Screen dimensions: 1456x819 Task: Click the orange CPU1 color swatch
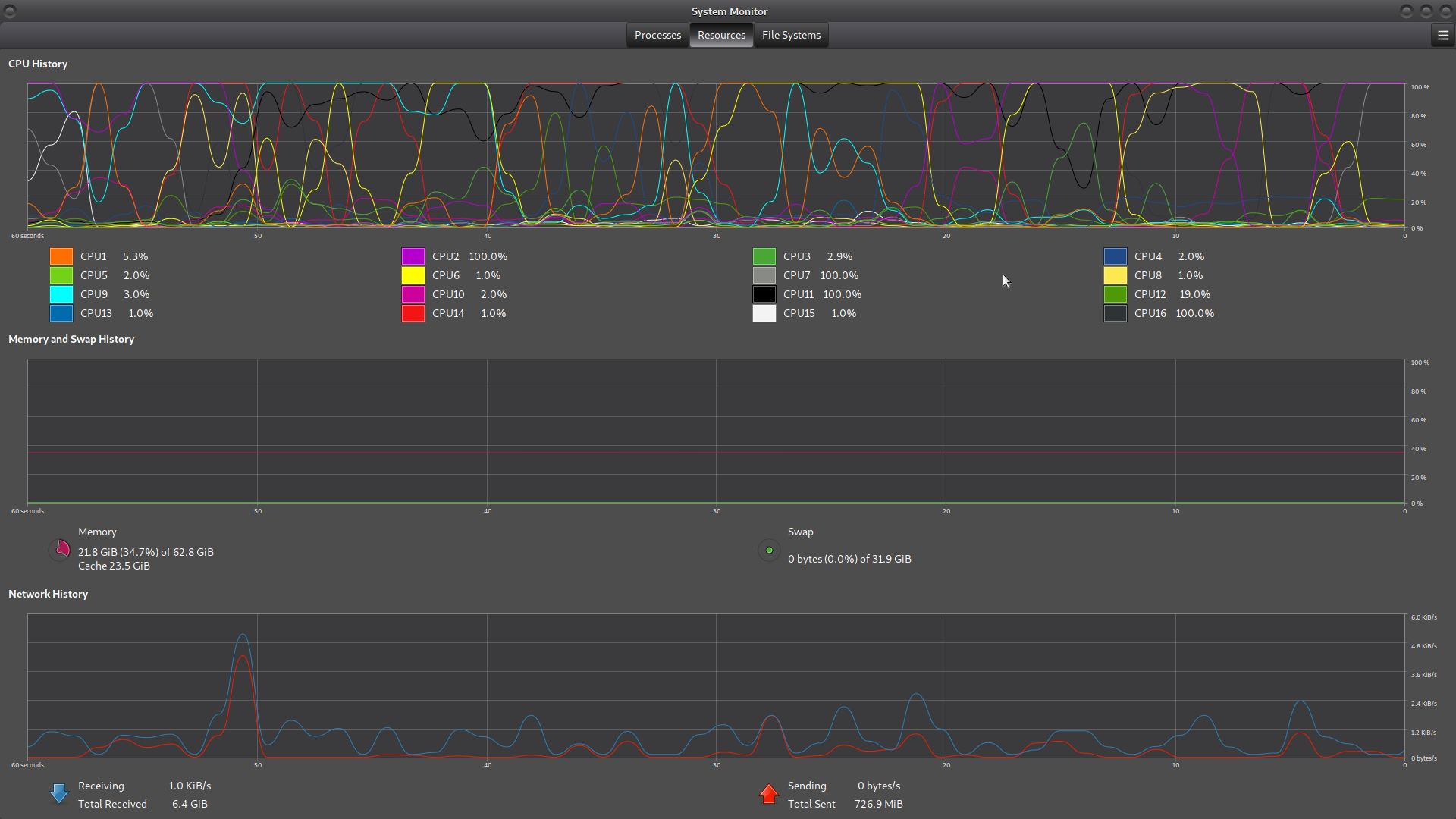61,257
